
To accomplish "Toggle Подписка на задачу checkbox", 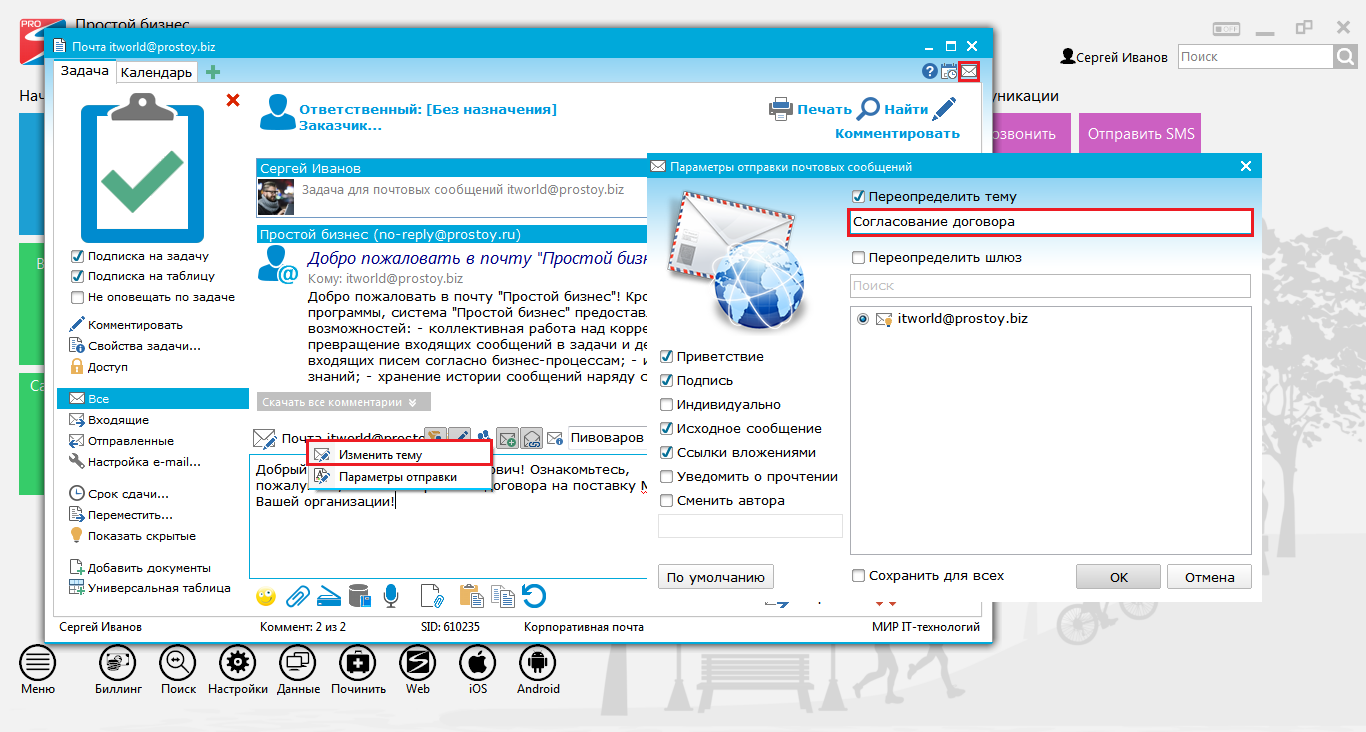I will point(78,256).
